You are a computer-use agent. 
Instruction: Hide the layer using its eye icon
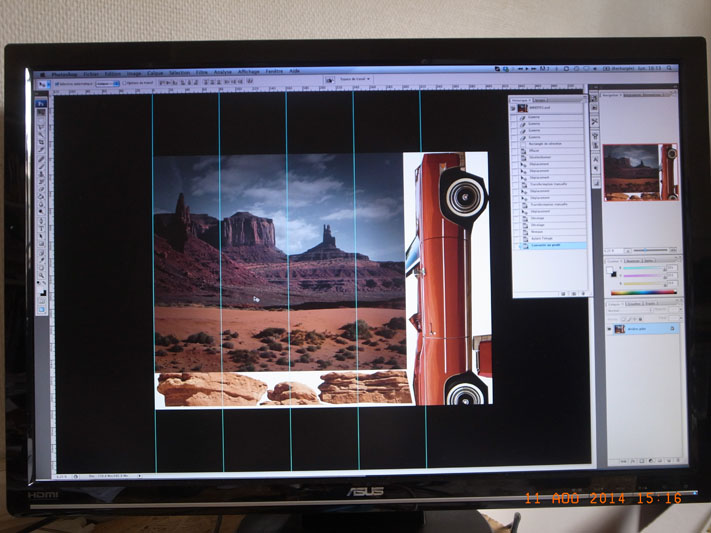coord(609,329)
